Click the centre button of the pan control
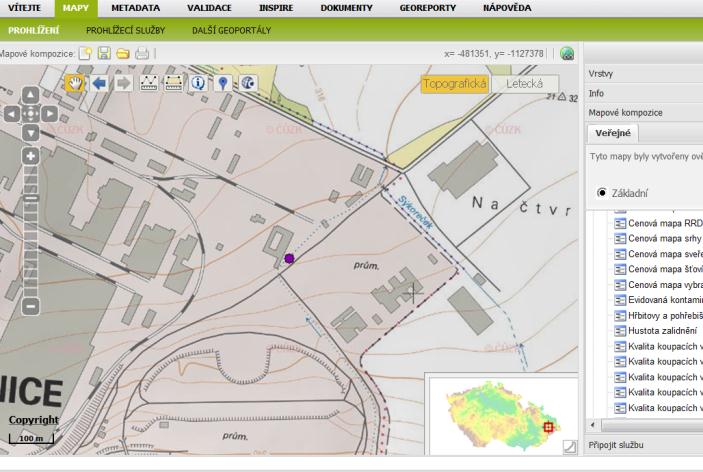703x472 pixels. (x=30, y=114)
